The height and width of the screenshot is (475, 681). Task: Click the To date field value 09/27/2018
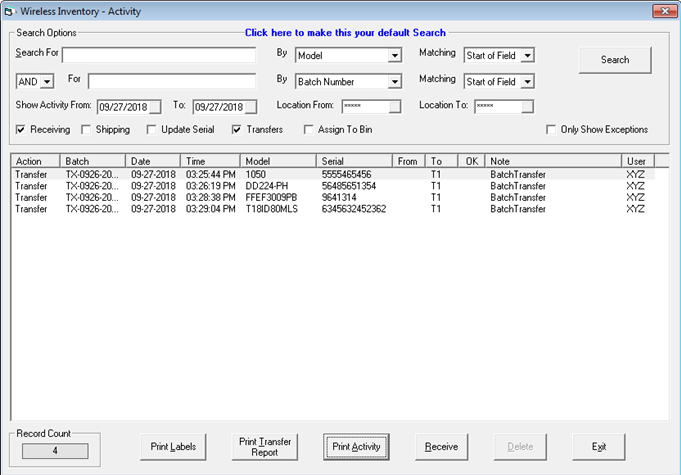[x=219, y=107]
